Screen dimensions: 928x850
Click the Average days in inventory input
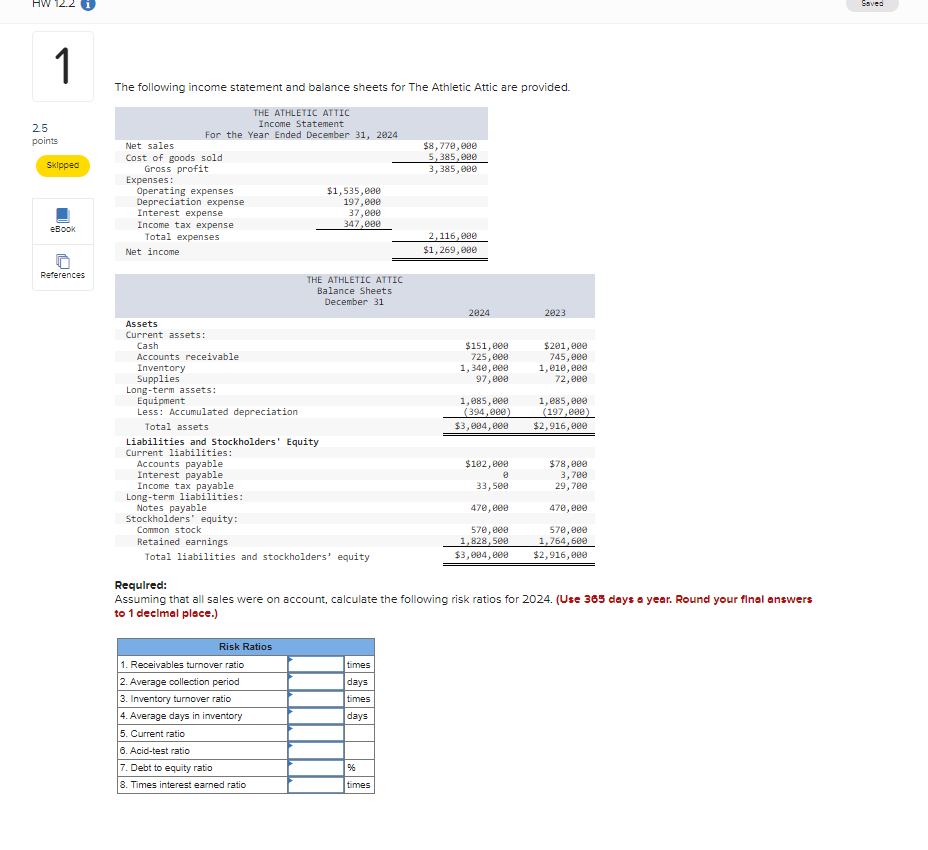[x=316, y=716]
